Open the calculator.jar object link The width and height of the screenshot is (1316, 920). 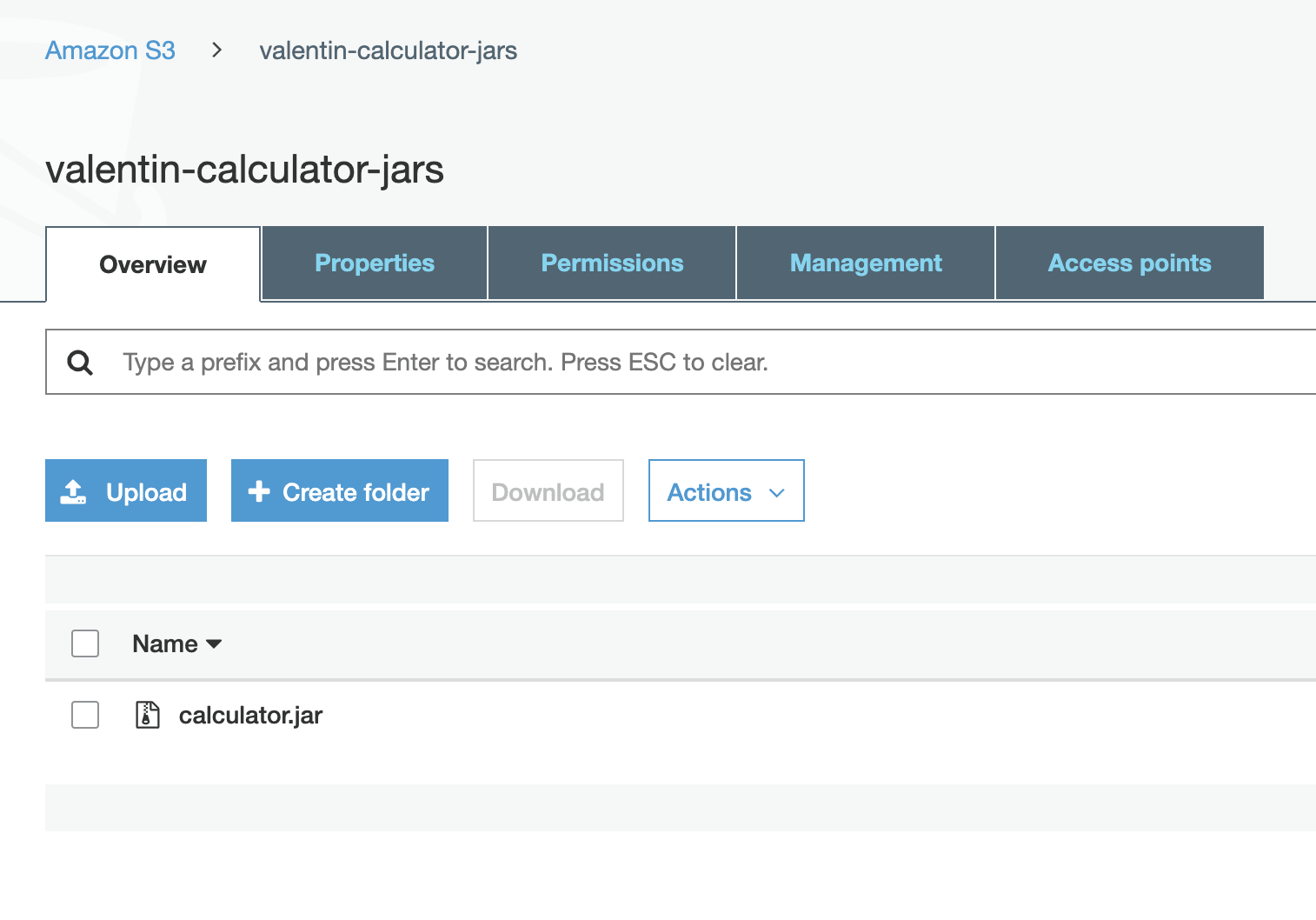coord(250,715)
